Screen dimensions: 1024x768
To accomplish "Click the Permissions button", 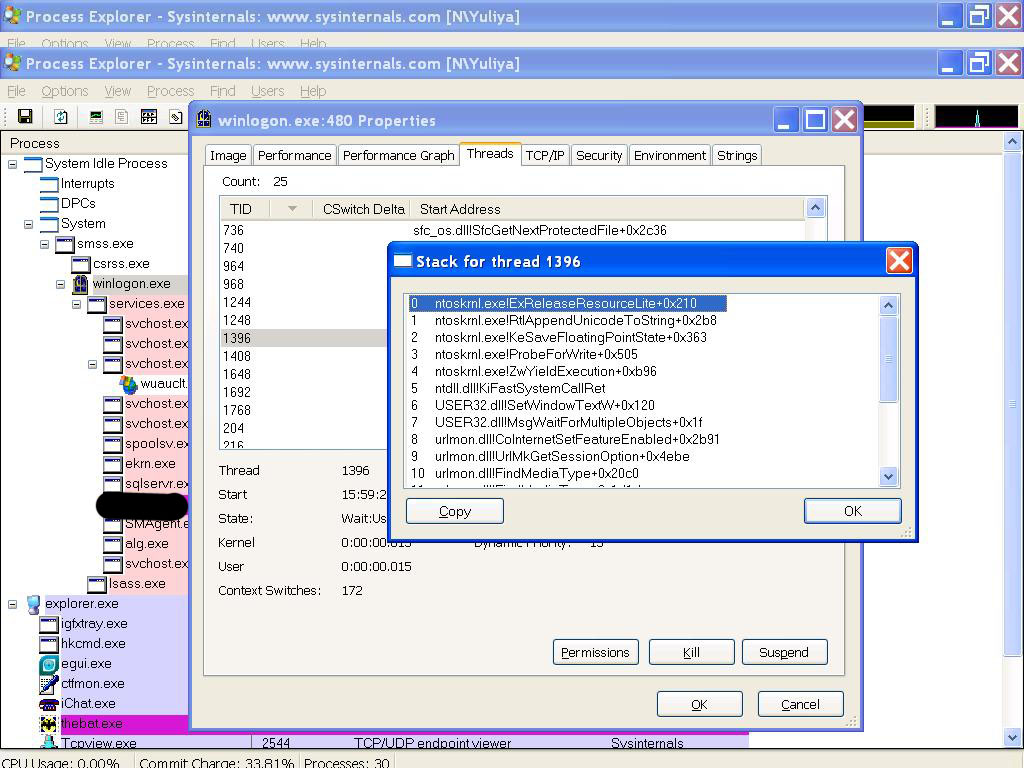I will tap(596, 652).
